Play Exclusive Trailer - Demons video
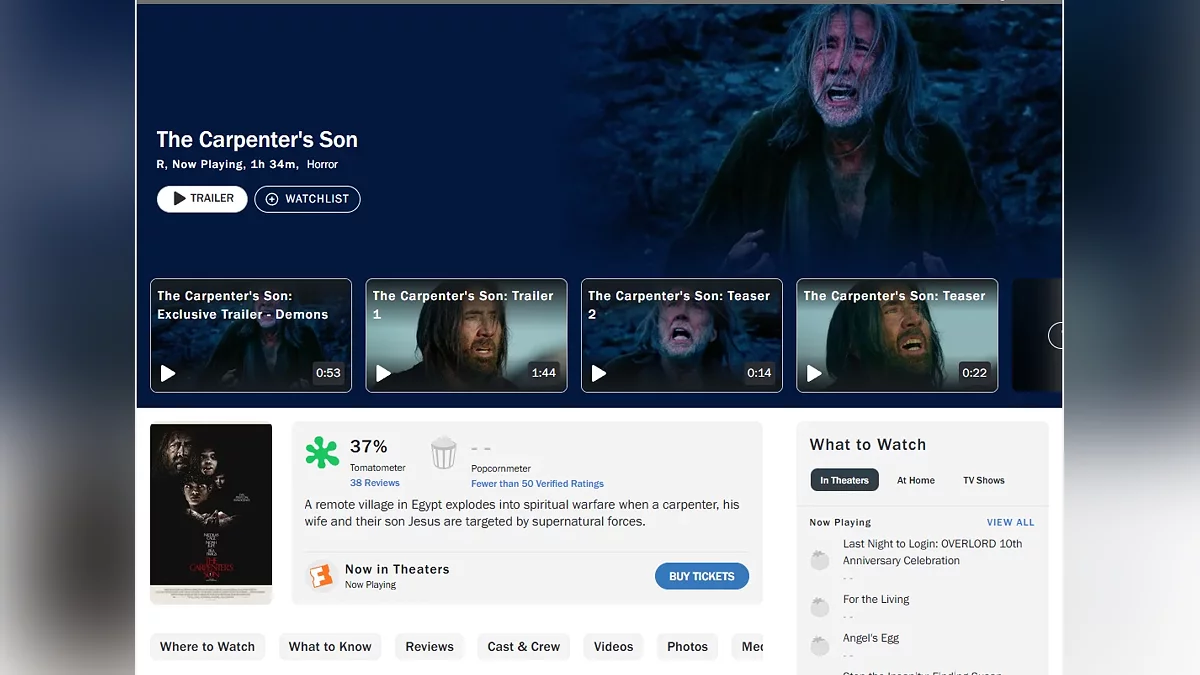 [x=251, y=335]
